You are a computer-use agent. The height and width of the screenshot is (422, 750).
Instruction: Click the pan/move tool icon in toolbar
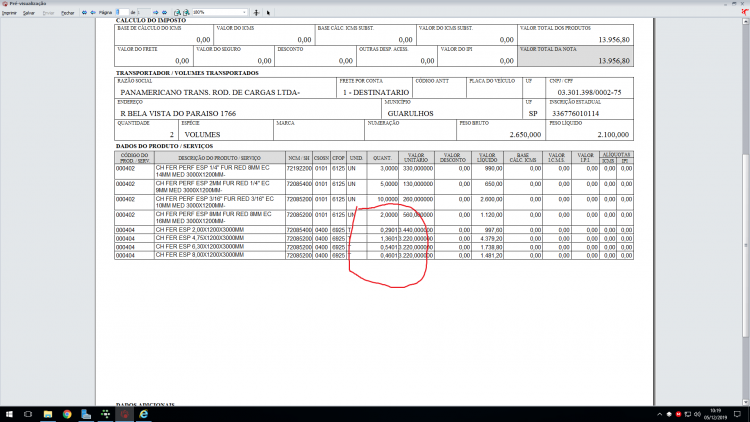click(256, 12)
